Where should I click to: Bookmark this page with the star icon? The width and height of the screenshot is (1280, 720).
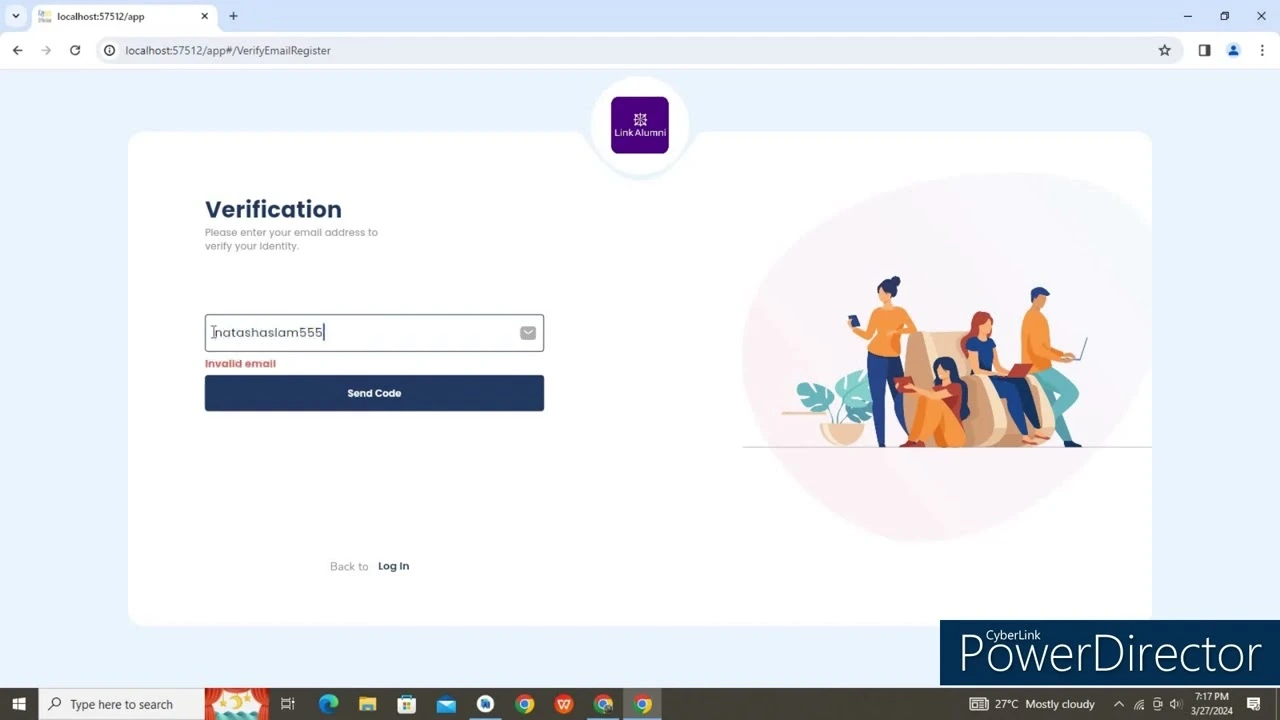pos(1165,50)
